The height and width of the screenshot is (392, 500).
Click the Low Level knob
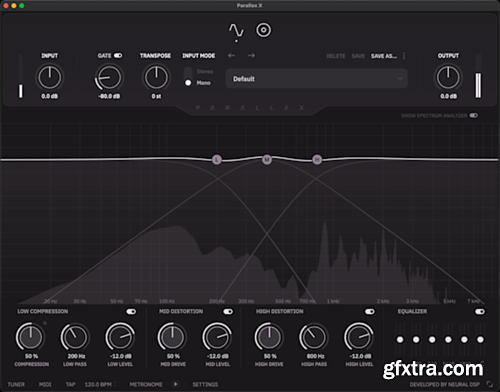coord(120,337)
